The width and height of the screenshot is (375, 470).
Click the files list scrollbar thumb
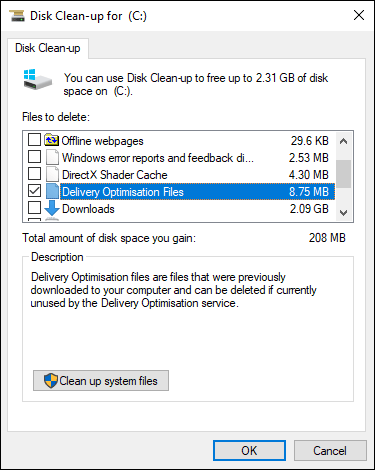(343, 174)
